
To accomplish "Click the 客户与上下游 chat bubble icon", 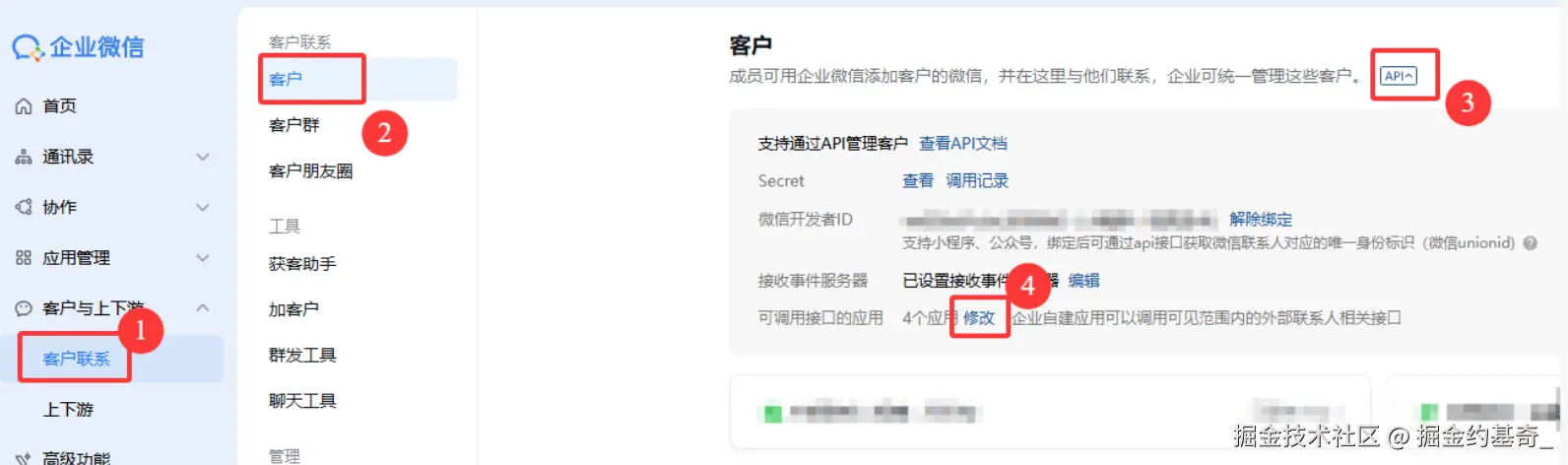I will (24, 308).
